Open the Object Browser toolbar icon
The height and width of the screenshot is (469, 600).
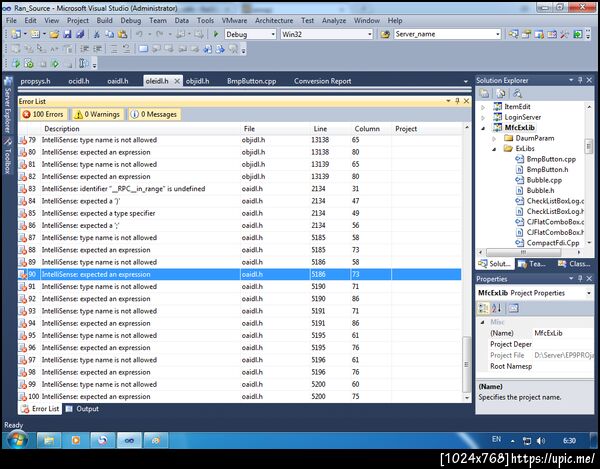coord(539,34)
